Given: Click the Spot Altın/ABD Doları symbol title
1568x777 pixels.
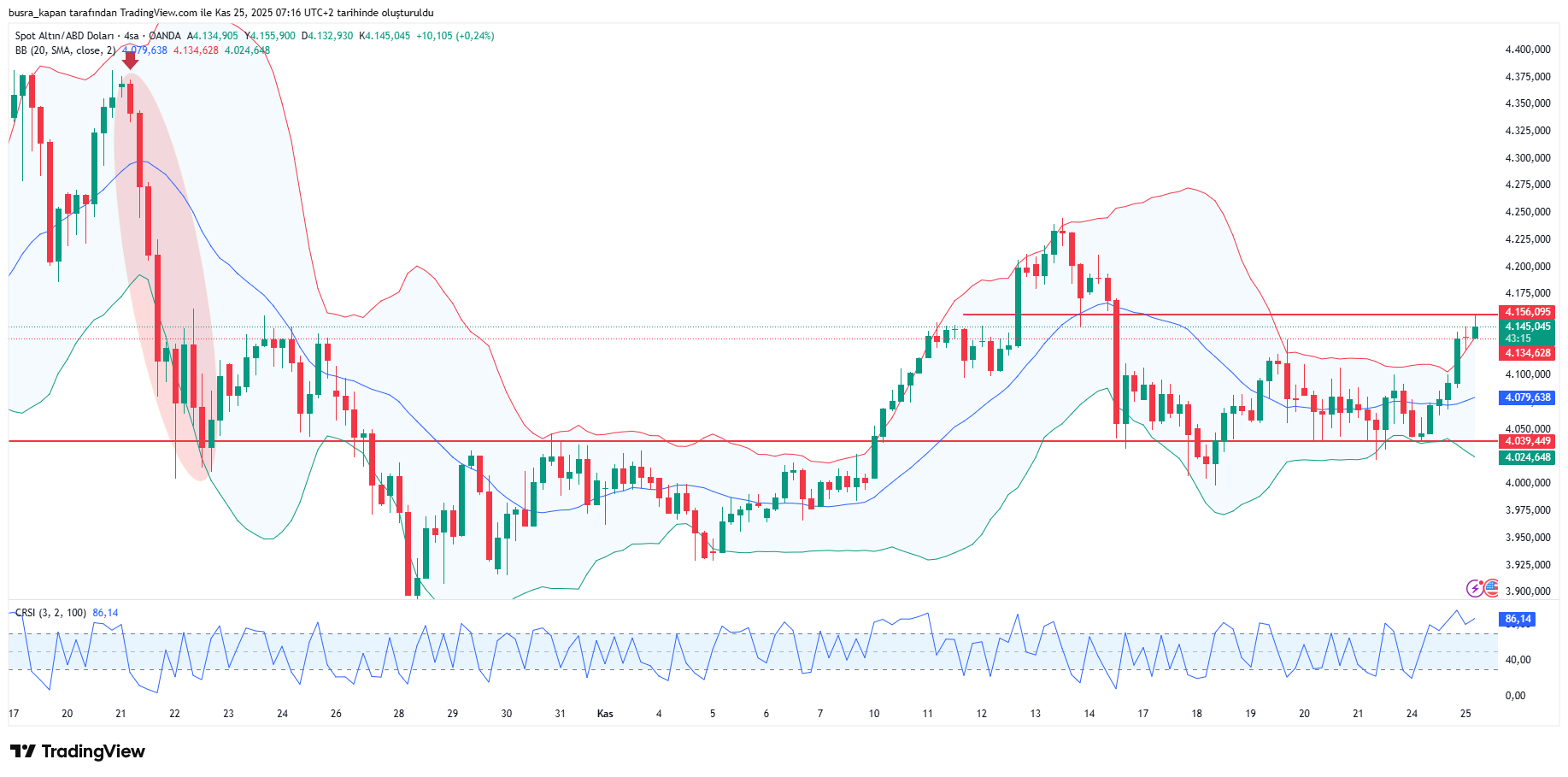Looking at the screenshot, I should click(64, 36).
